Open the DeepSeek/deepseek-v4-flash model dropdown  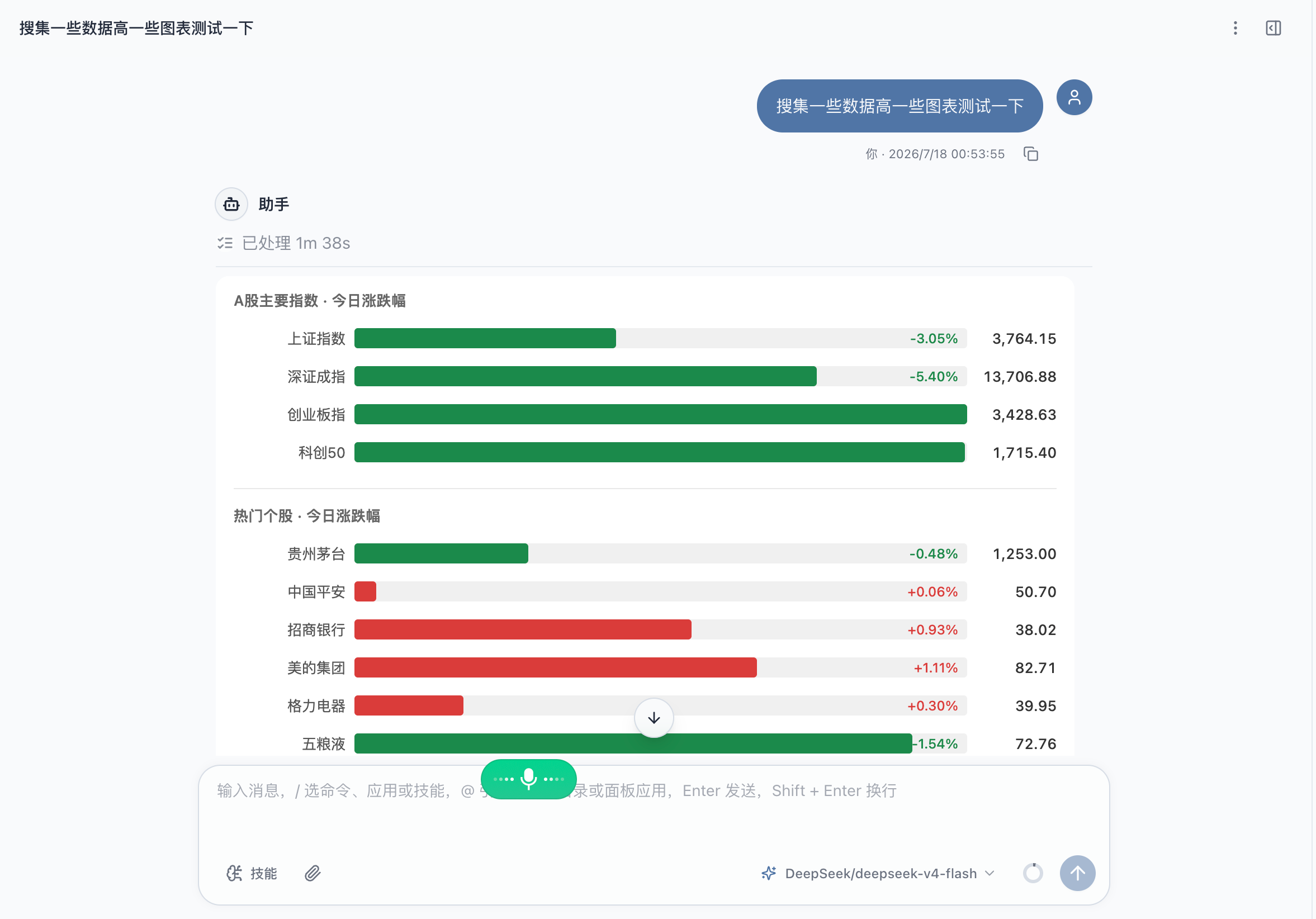[878, 873]
